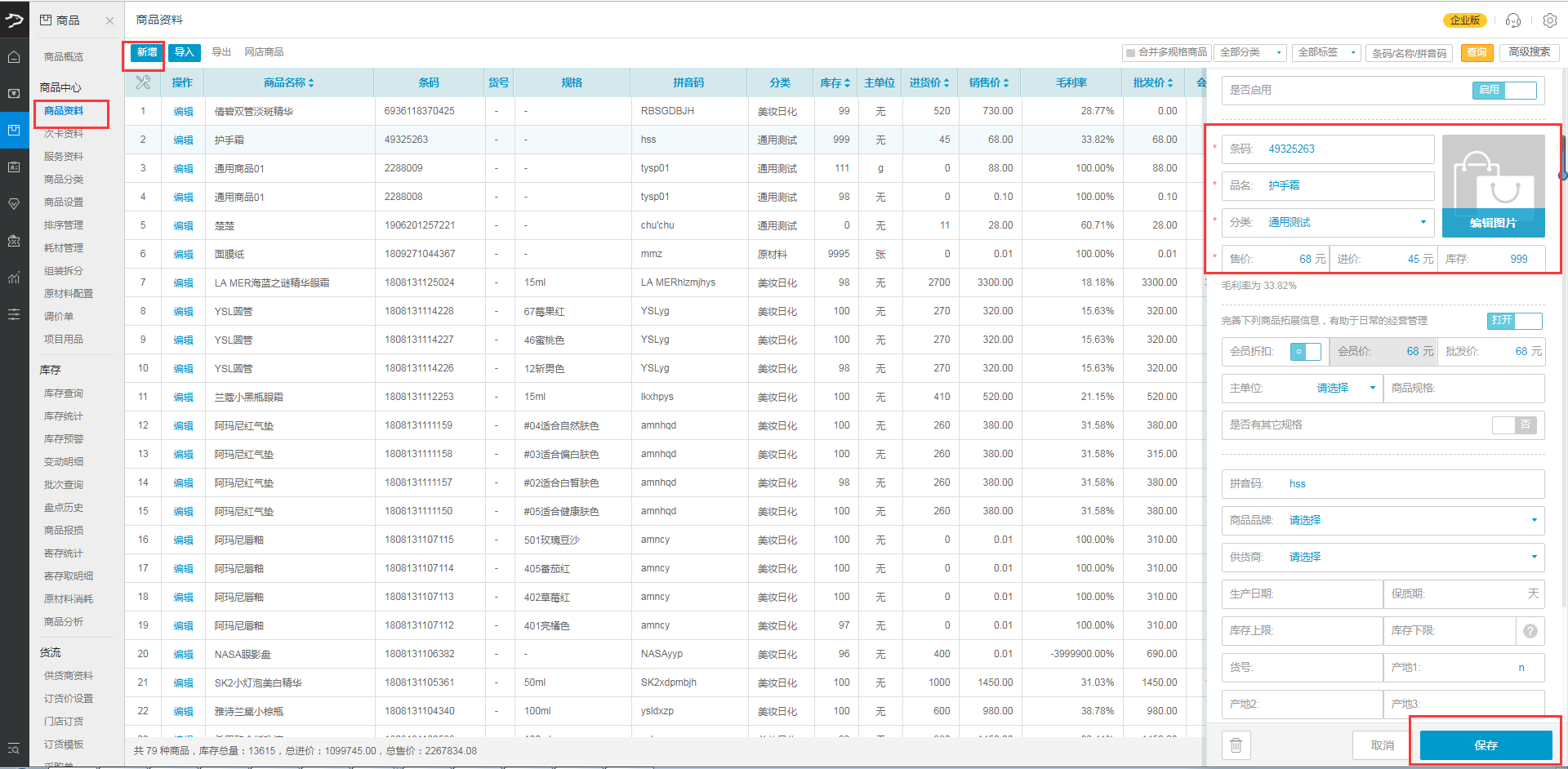
Task: Click the app logo icon in sidebar
Action: [14, 20]
